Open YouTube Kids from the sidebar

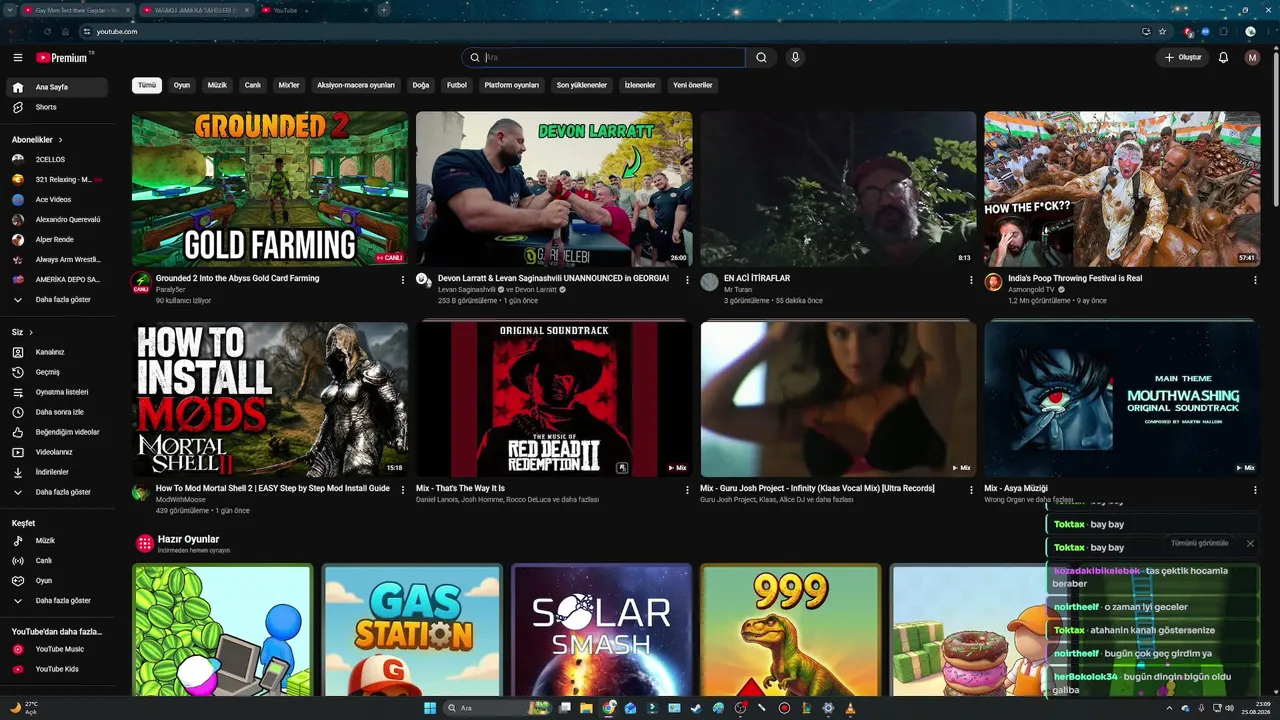(59, 670)
